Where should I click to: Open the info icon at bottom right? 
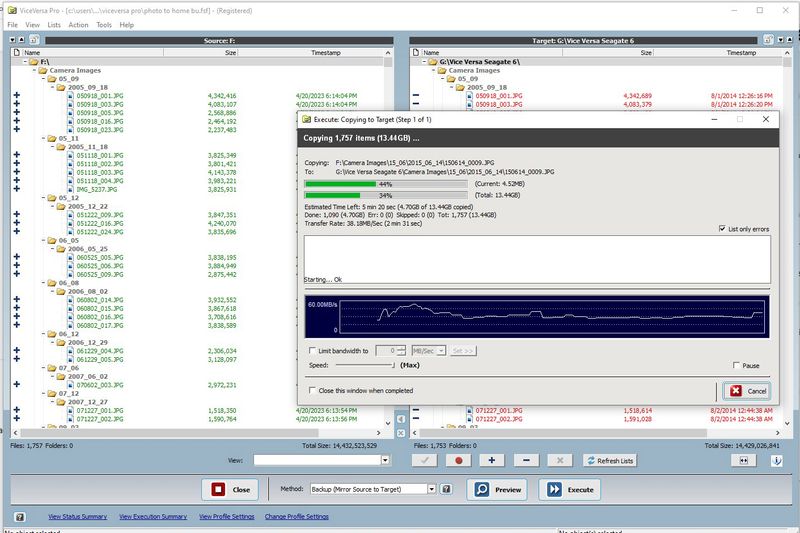[x=777, y=461]
